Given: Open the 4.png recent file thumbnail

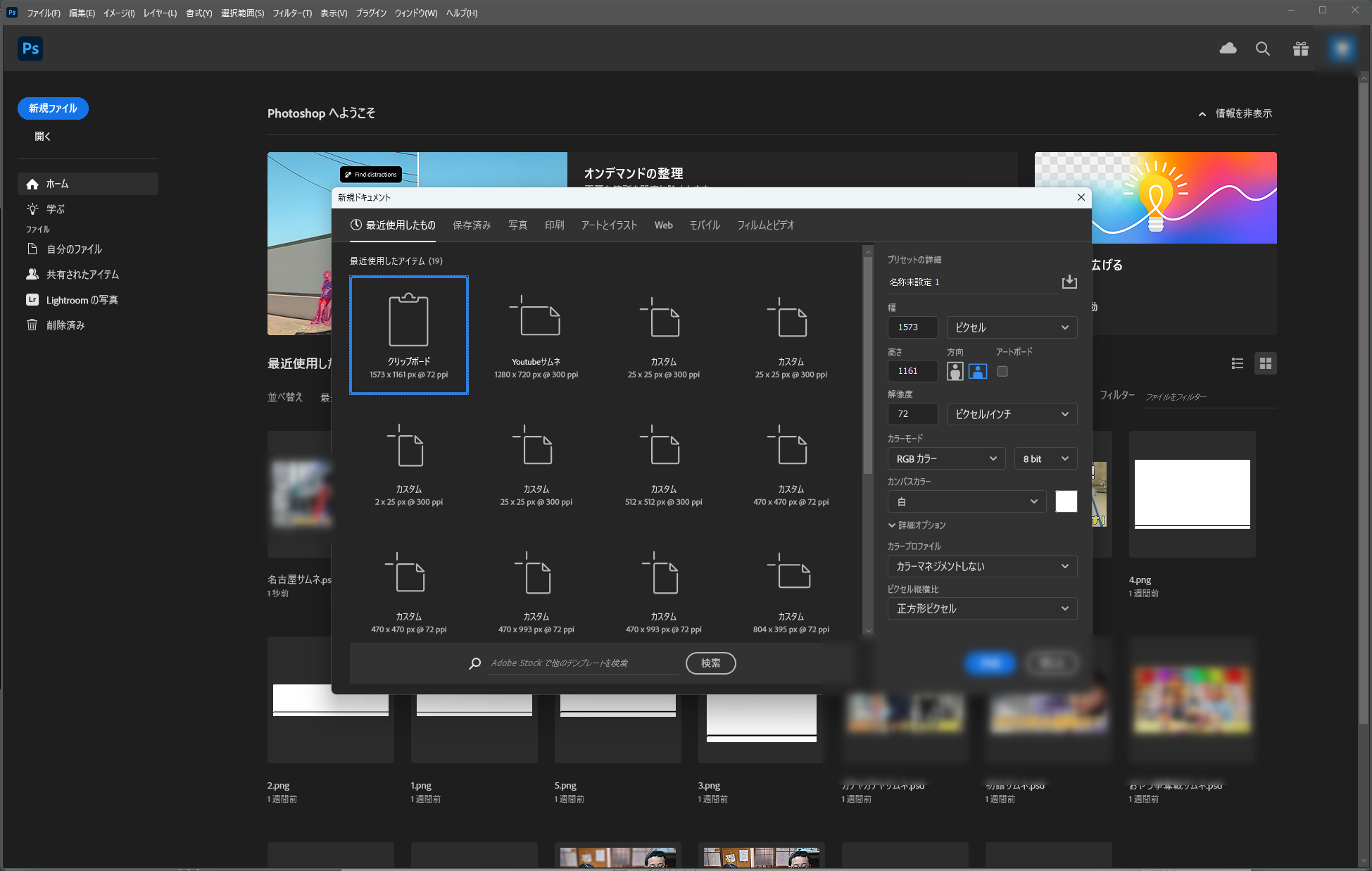Looking at the screenshot, I should [x=1192, y=494].
